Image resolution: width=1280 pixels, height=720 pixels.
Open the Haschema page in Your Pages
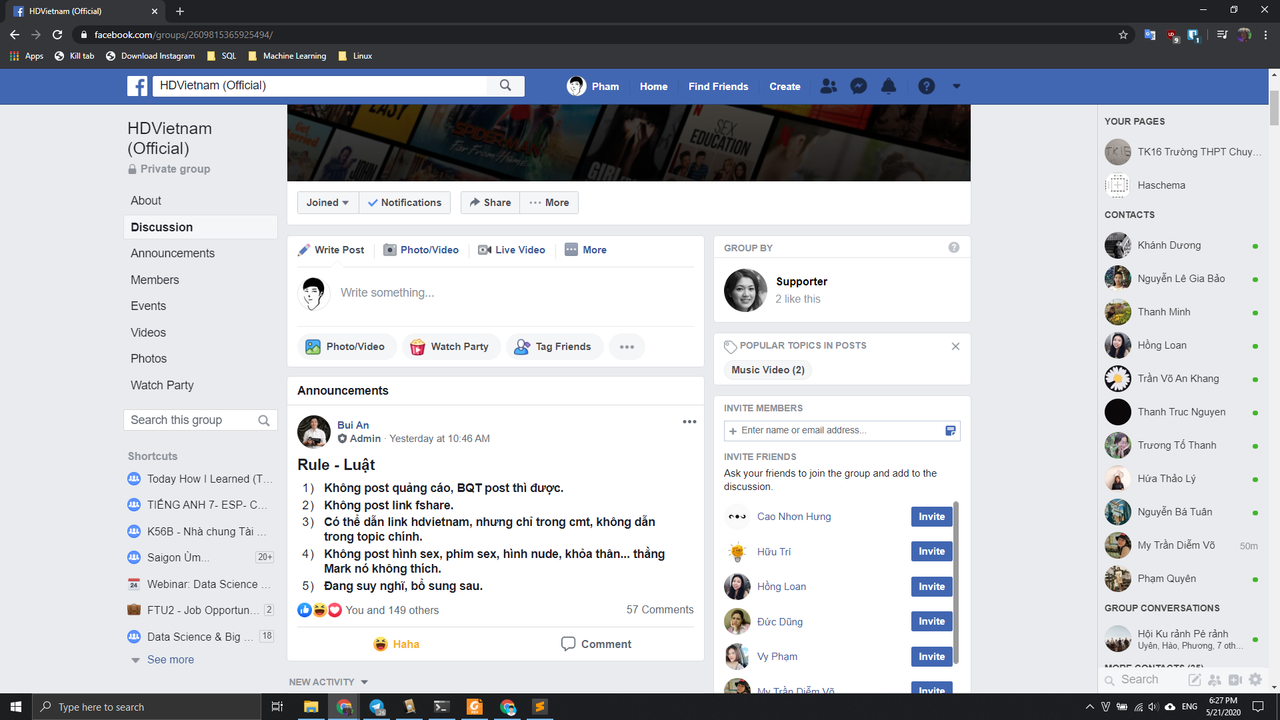click(x=1182, y=185)
